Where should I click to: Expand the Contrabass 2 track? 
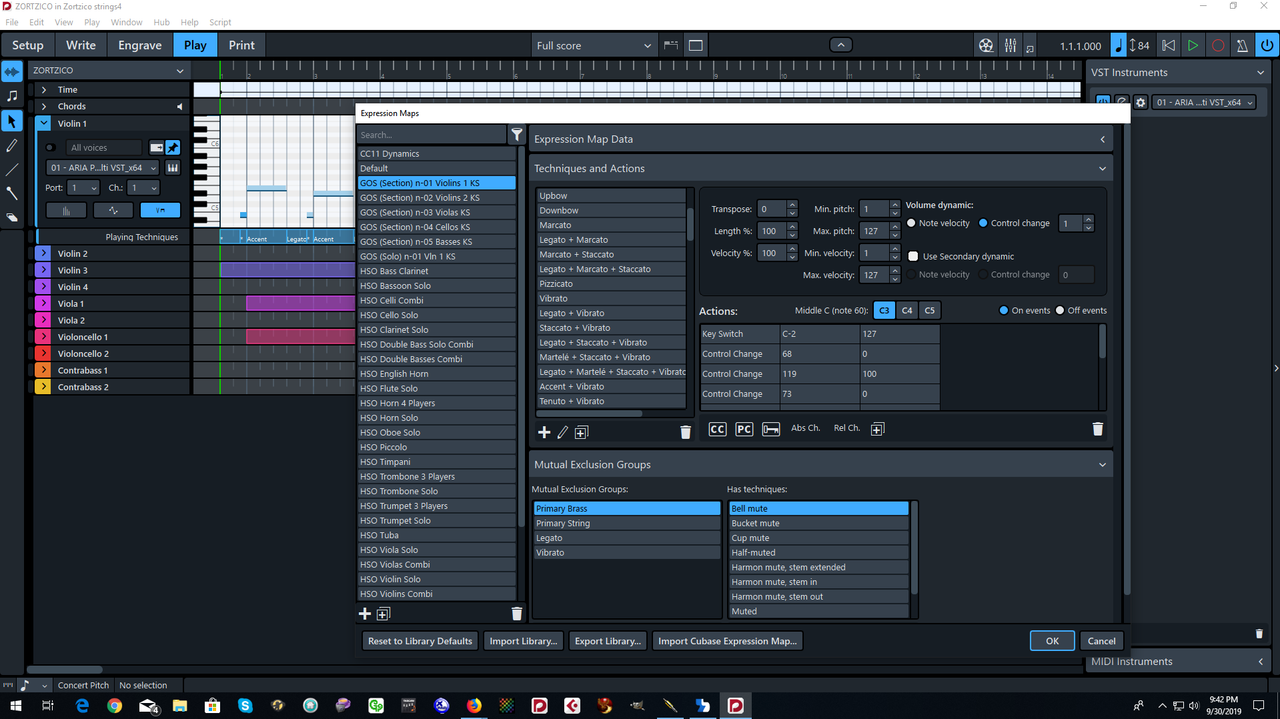click(x=42, y=387)
